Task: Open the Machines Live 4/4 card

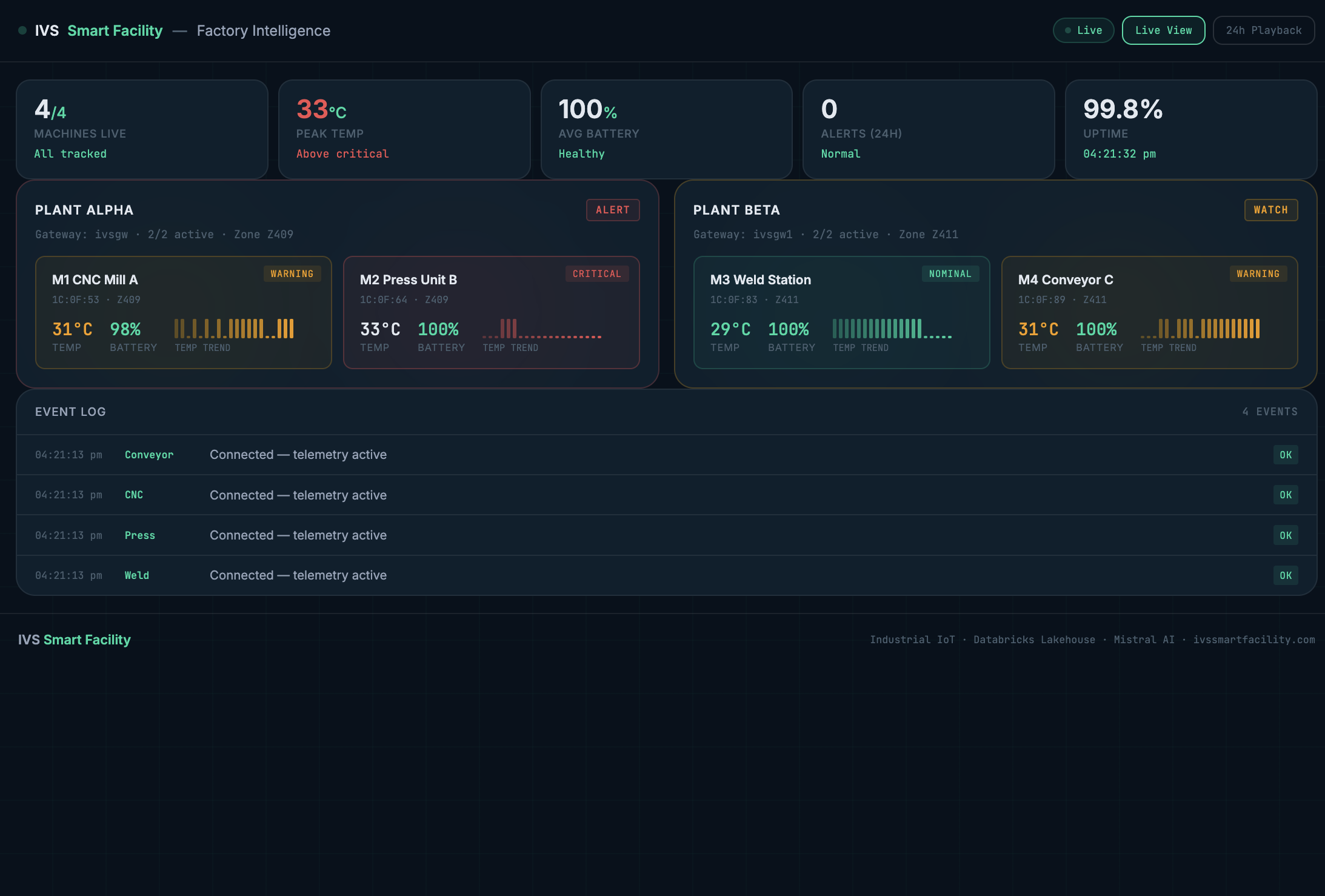Action: (x=142, y=129)
